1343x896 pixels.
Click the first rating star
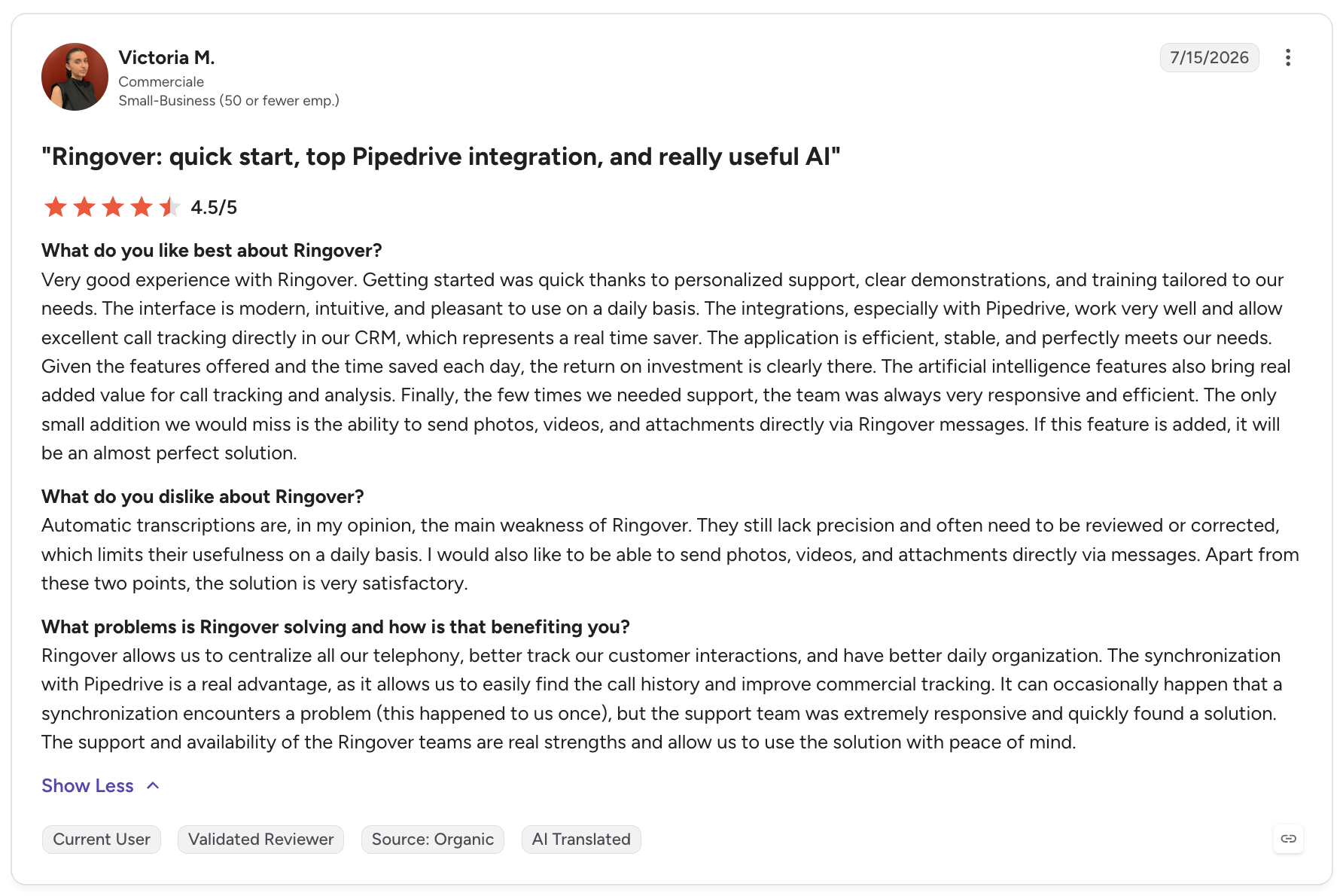56,207
